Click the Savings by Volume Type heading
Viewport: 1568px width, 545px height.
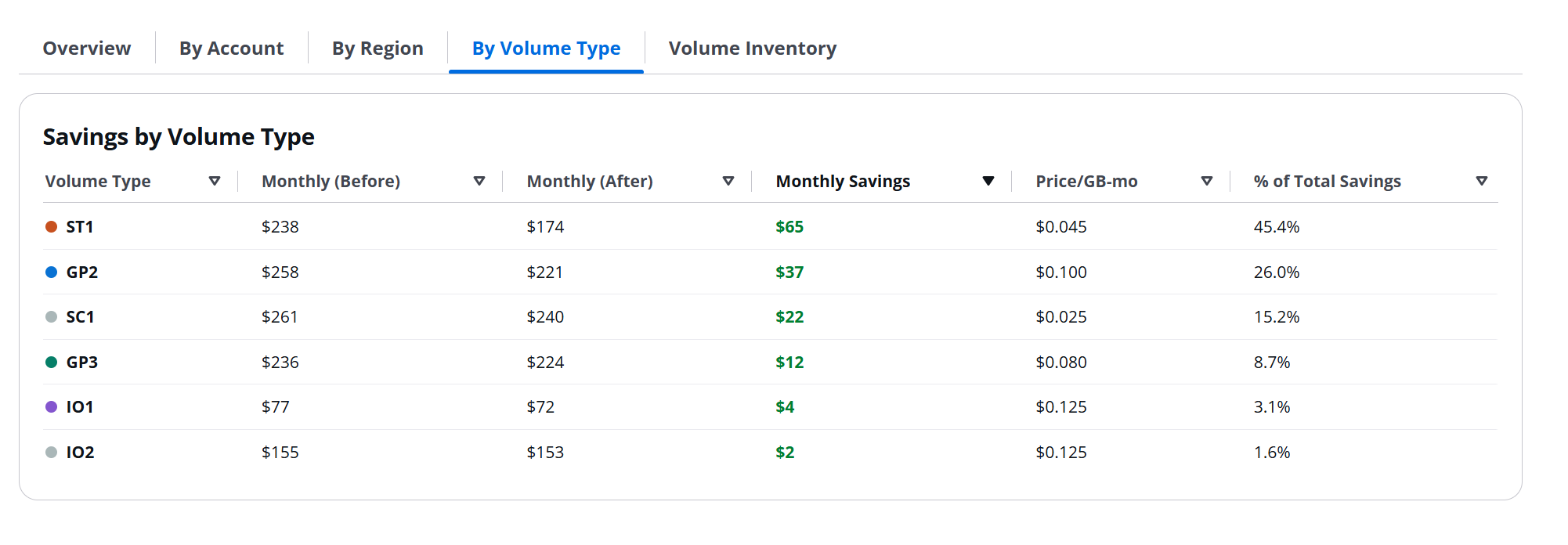click(x=179, y=137)
